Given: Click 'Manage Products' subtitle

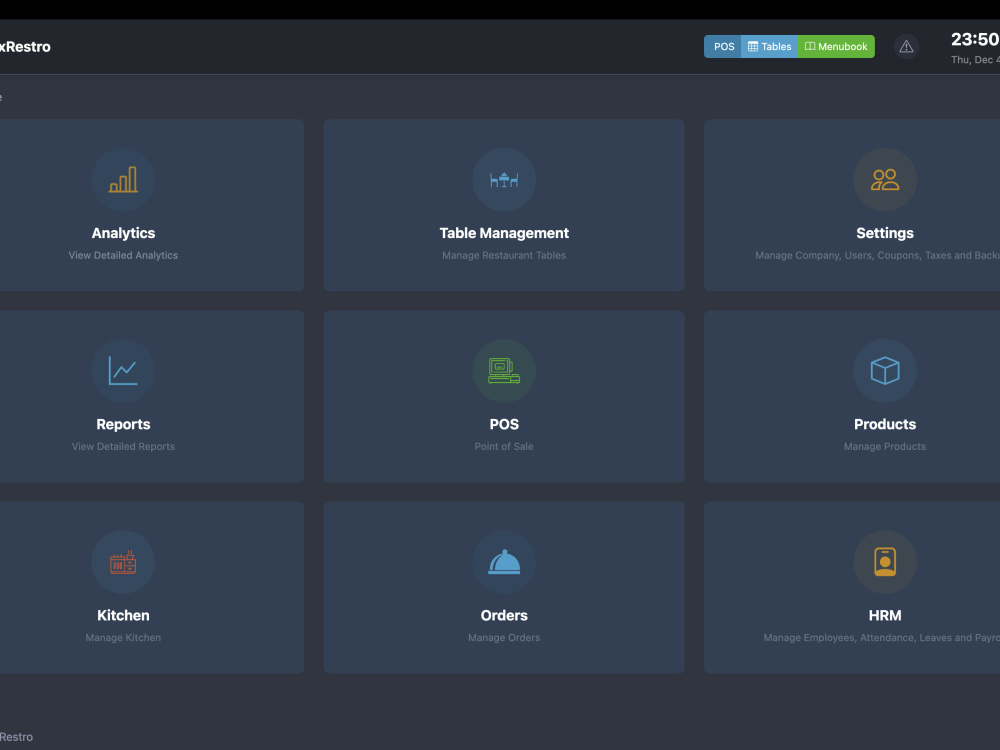Looking at the screenshot, I should tap(885, 446).
